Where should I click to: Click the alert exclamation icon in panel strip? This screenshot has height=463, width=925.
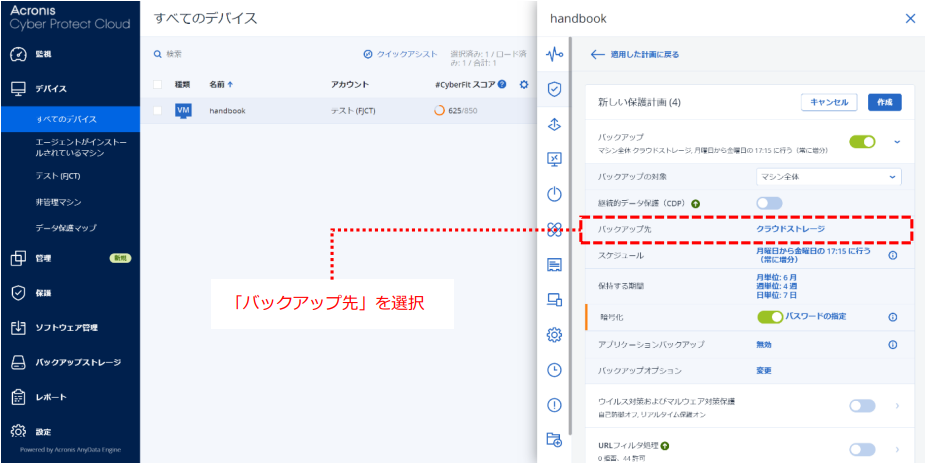pyautogui.click(x=554, y=404)
